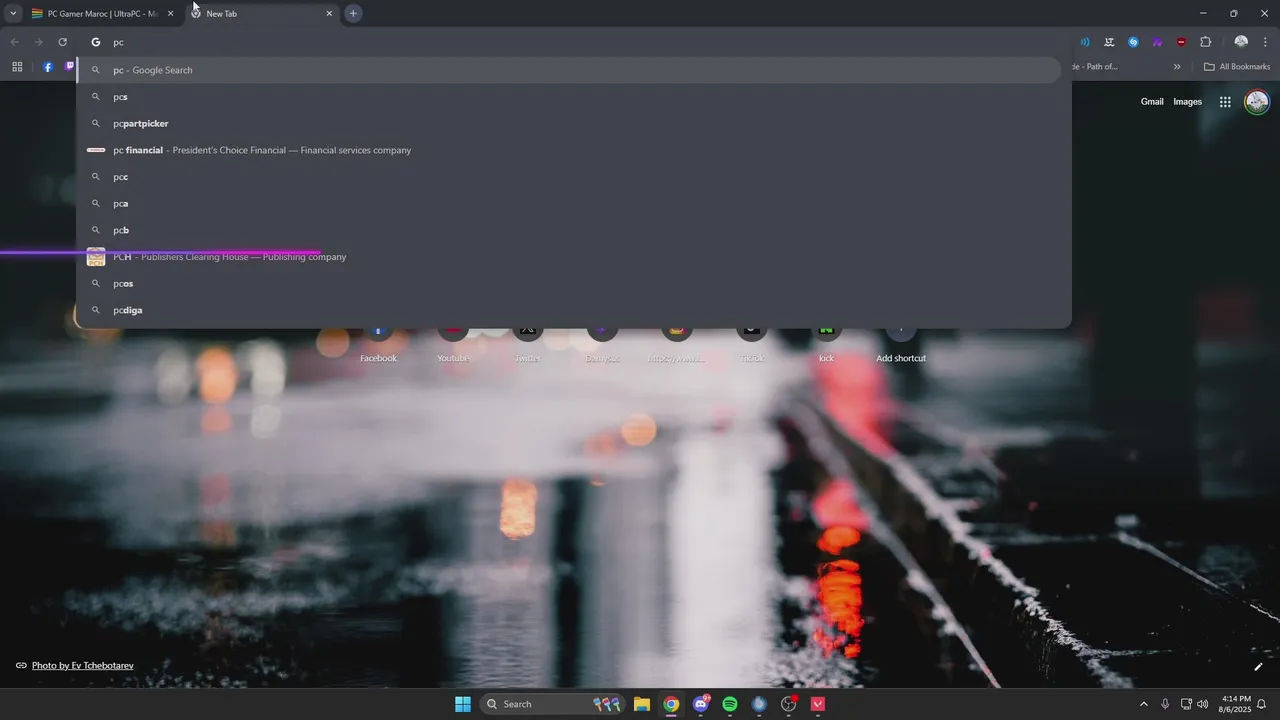Screen dimensions: 1280x720
Task: Open the tab search dropdown arrow
Action: pyautogui.click(x=13, y=13)
